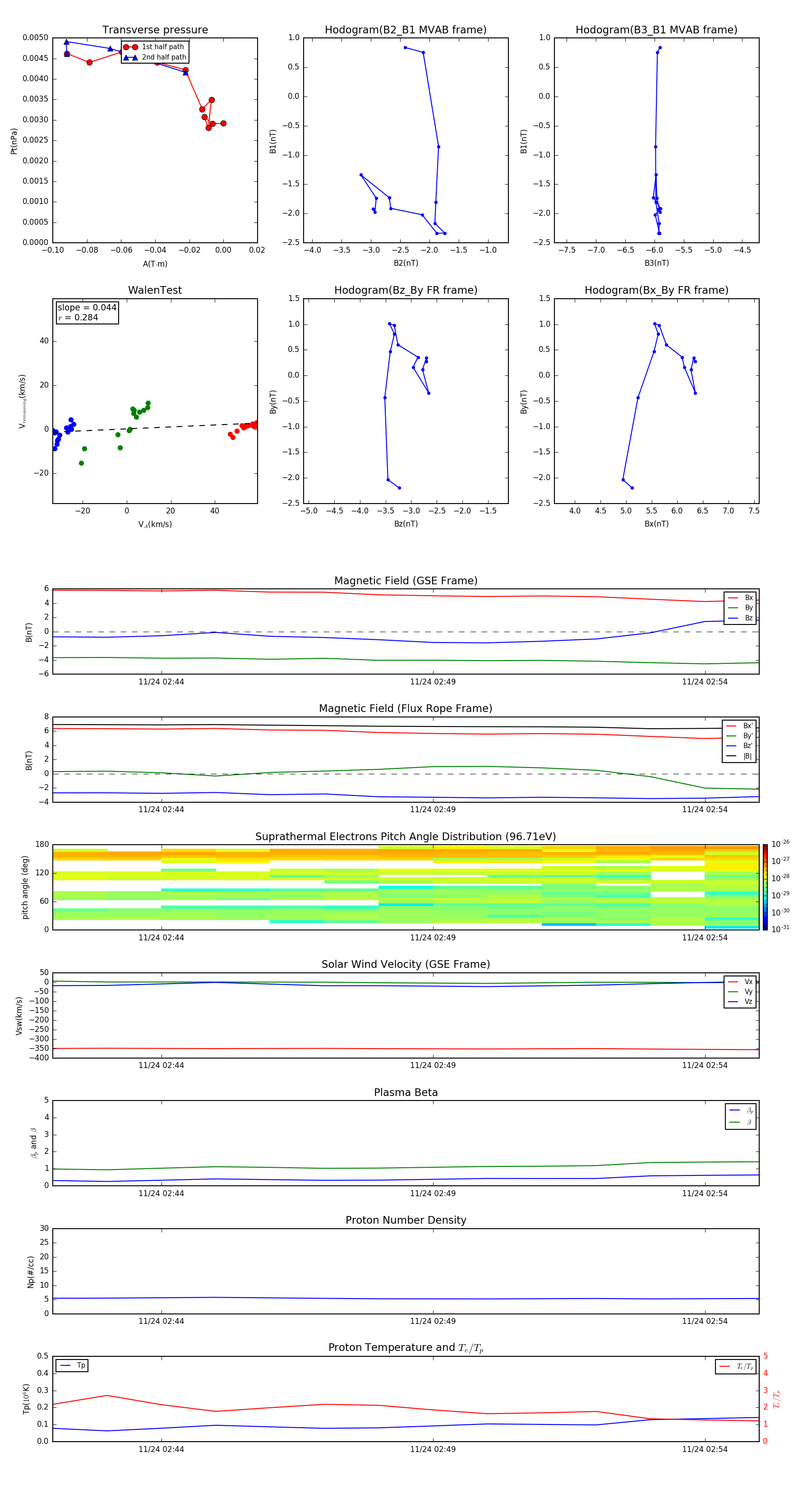Click |B| in the Flux Rope legend

tap(740, 756)
